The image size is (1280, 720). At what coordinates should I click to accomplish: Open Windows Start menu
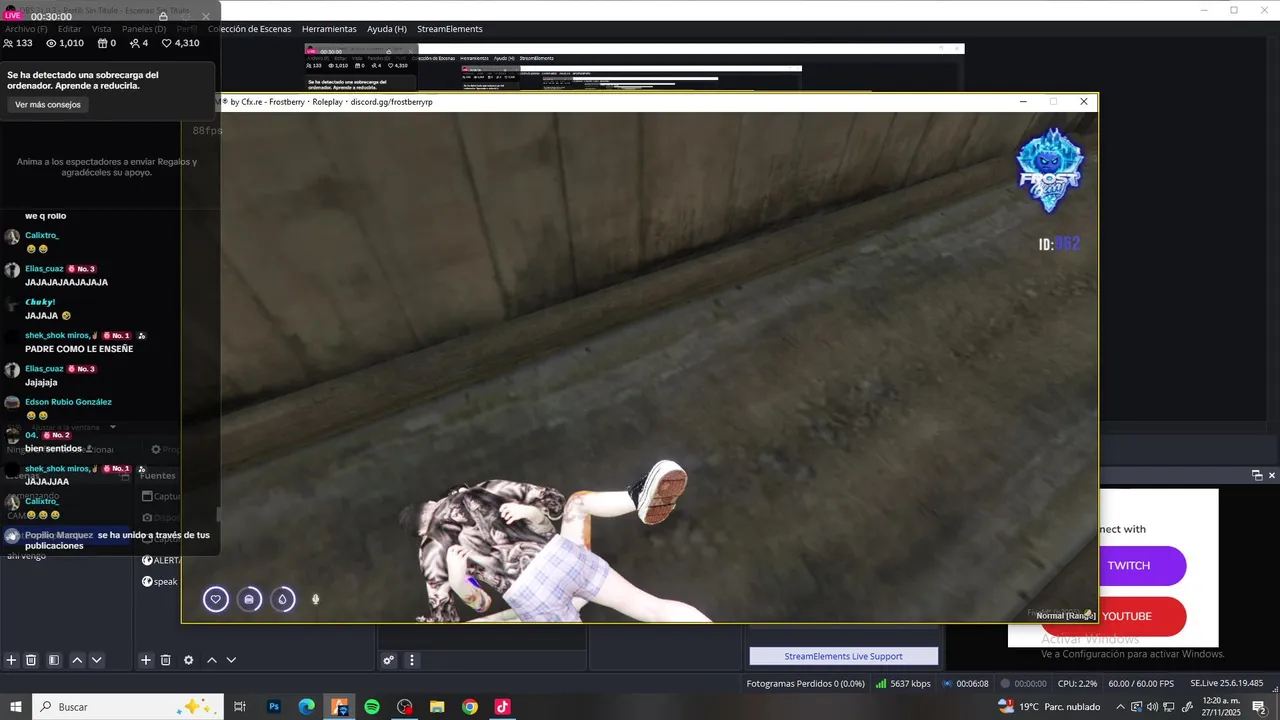pos(15,707)
